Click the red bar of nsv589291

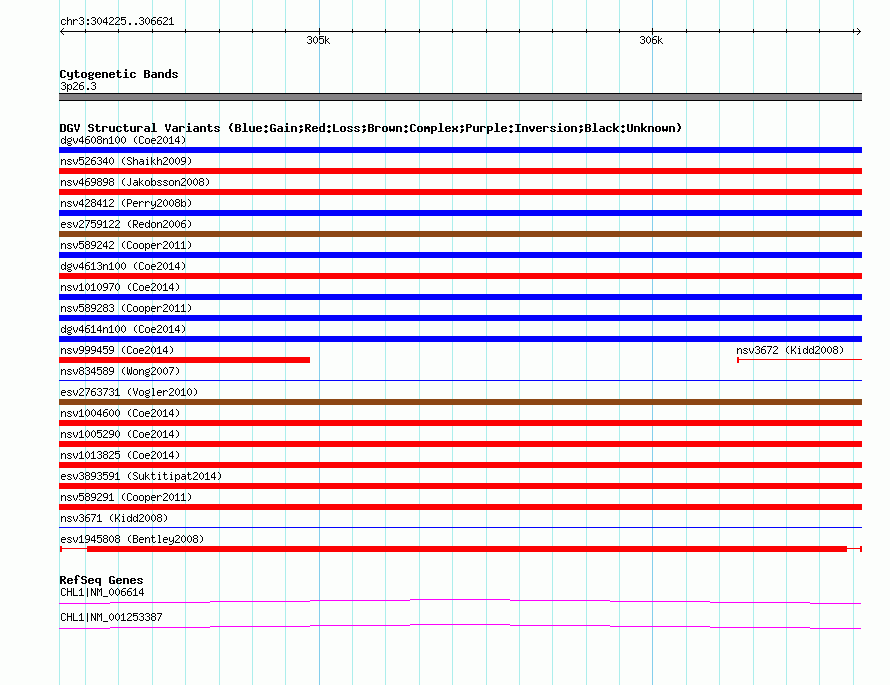[x=460, y=507]
